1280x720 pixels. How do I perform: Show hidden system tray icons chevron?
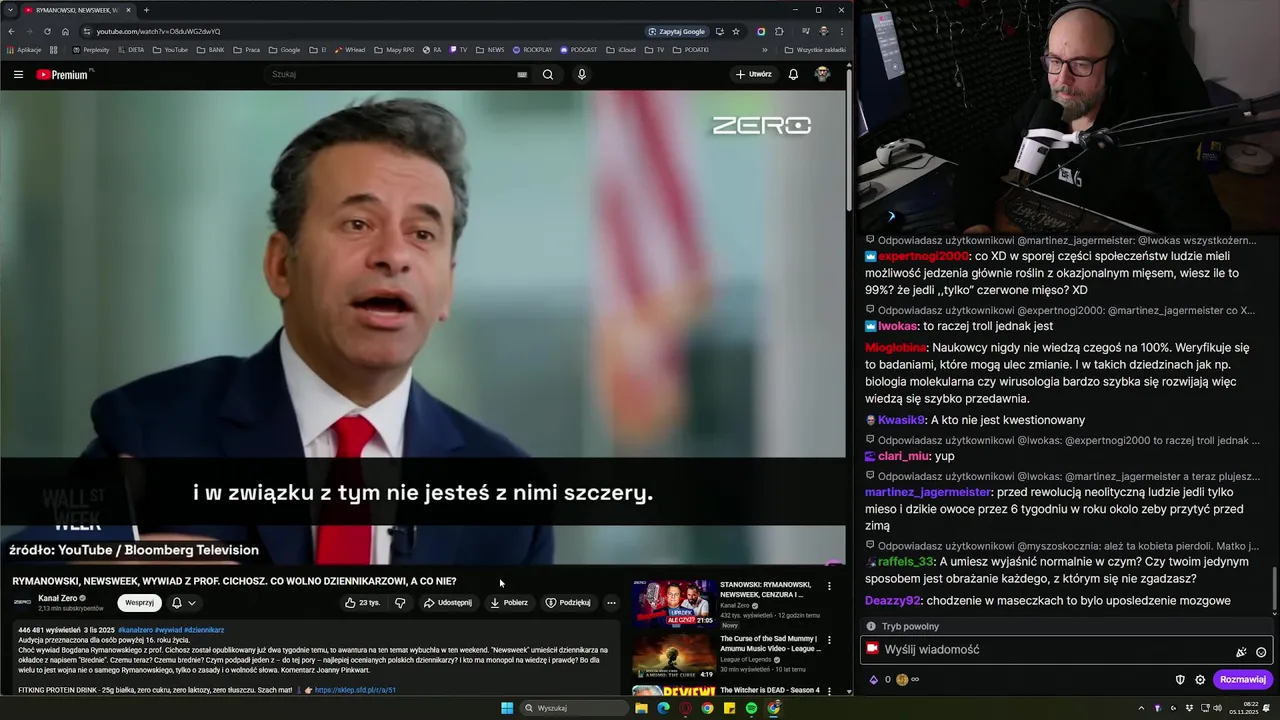[1141, 708]
